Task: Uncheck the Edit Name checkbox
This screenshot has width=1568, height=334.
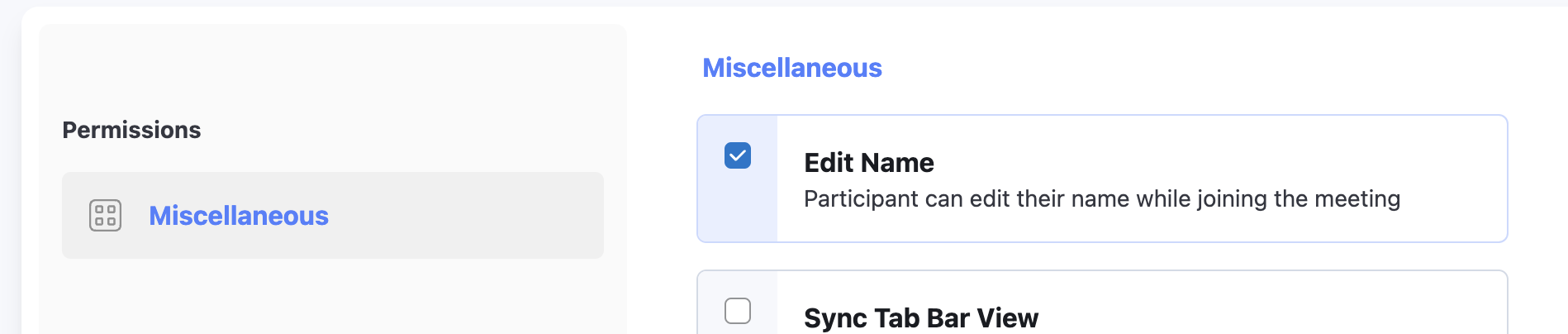Action: pyautogui.click(x=738, y=155)
